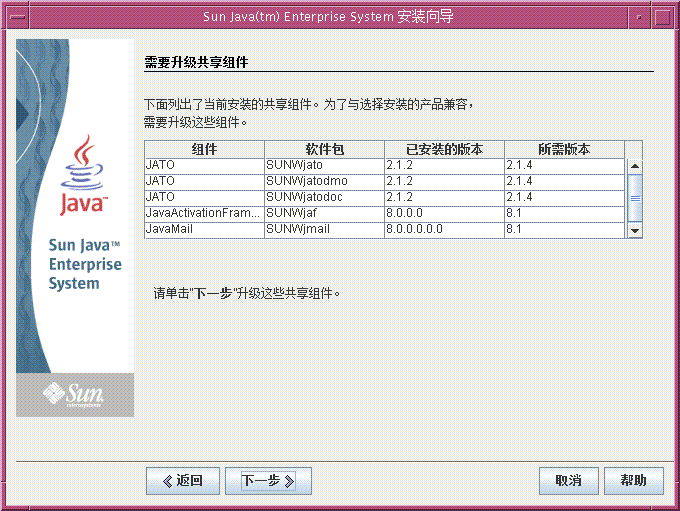This screenshot has height=511, width=680.
Task: Click the table vertical scrollbar thumb
Action: click(x=635, y=198)
